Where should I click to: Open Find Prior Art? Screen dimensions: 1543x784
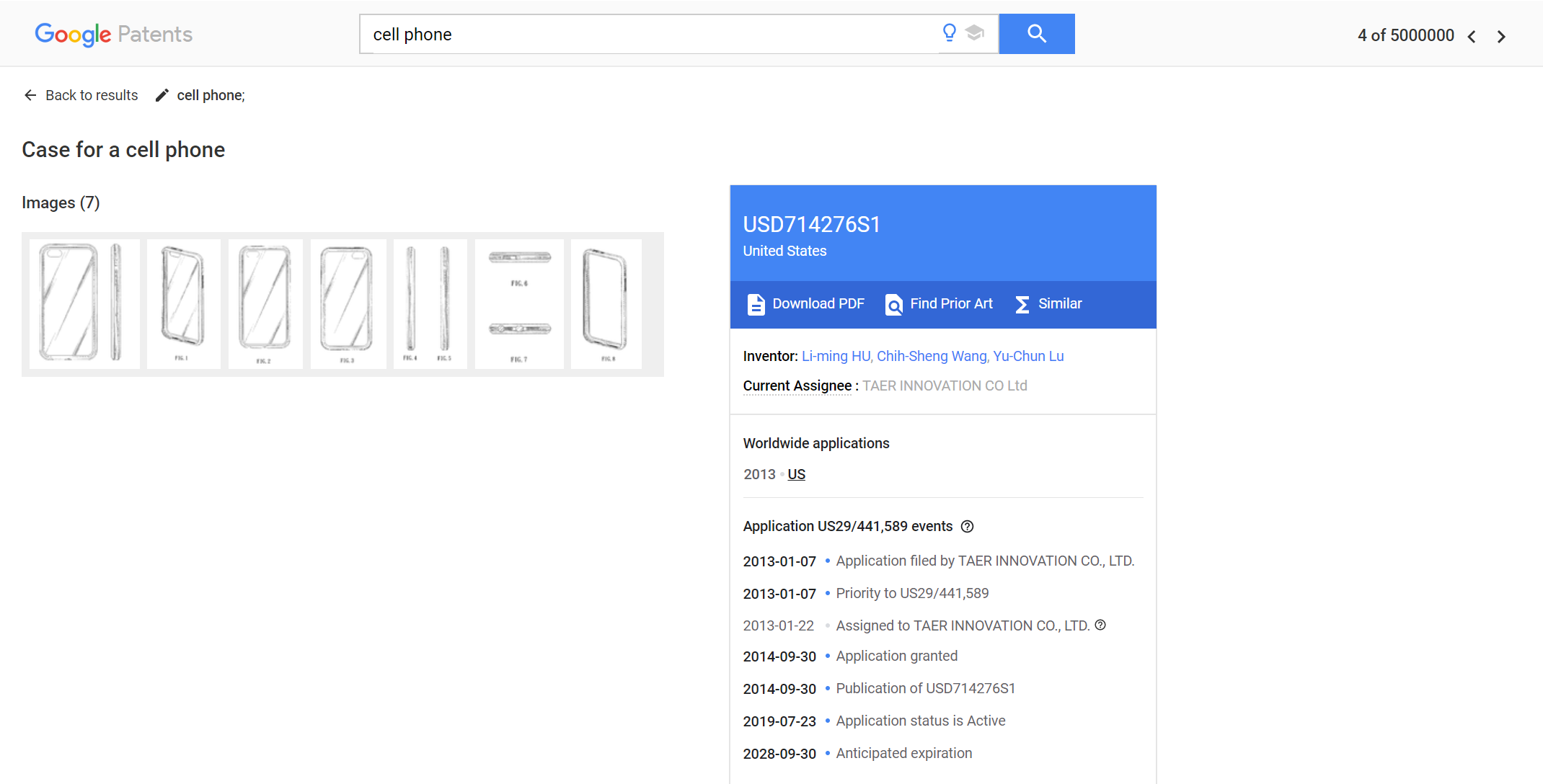point(939,304)
